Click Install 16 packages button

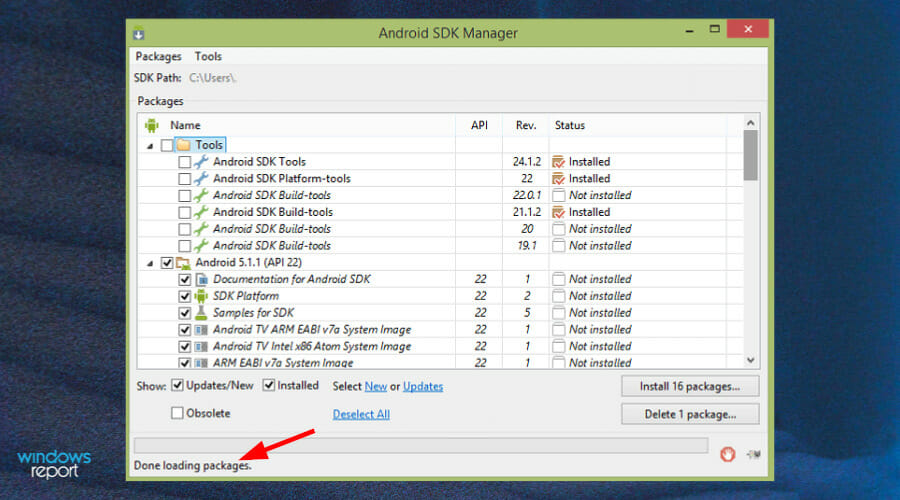[690, 386]
